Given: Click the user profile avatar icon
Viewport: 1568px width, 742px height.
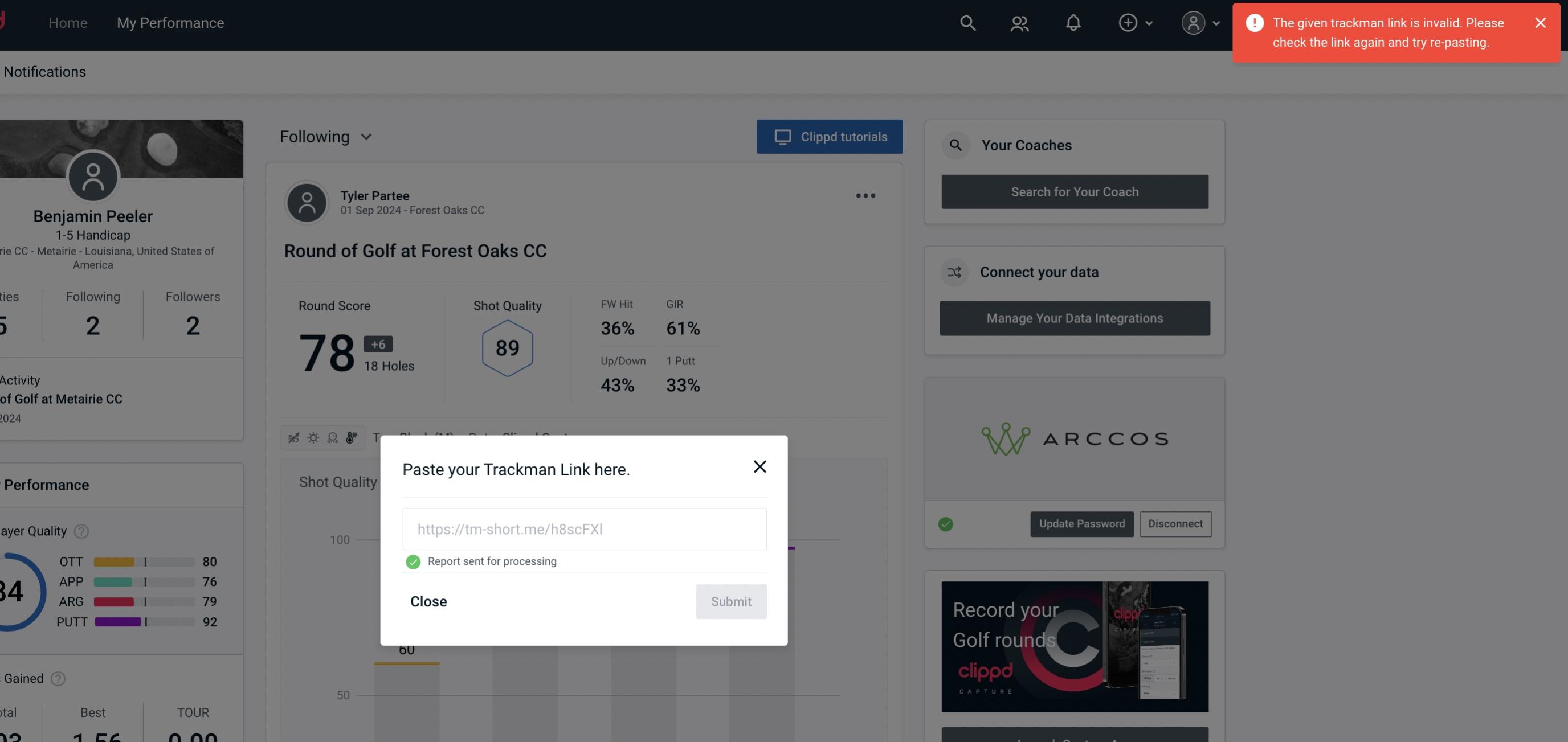Looking at the screenshot, I should [1193, 22].
